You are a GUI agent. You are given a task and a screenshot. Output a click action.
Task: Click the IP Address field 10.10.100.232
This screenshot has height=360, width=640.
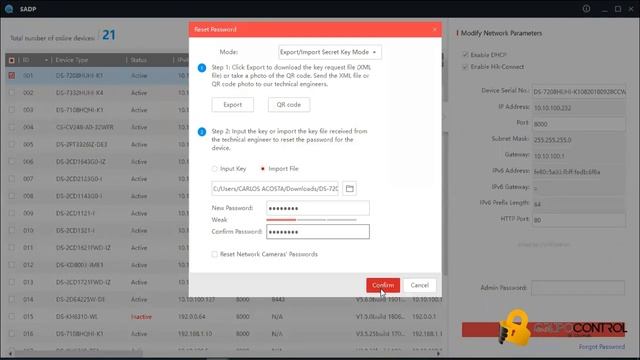(x=578, y=108)
